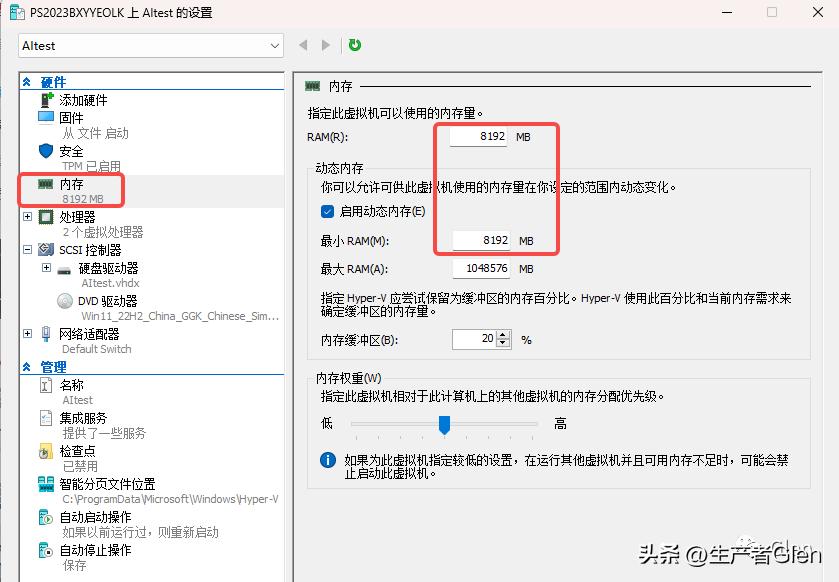Click the back navigation arrow
Image resolution: width=839 pixels, height=582 pixels.
[x=302, y=45]
